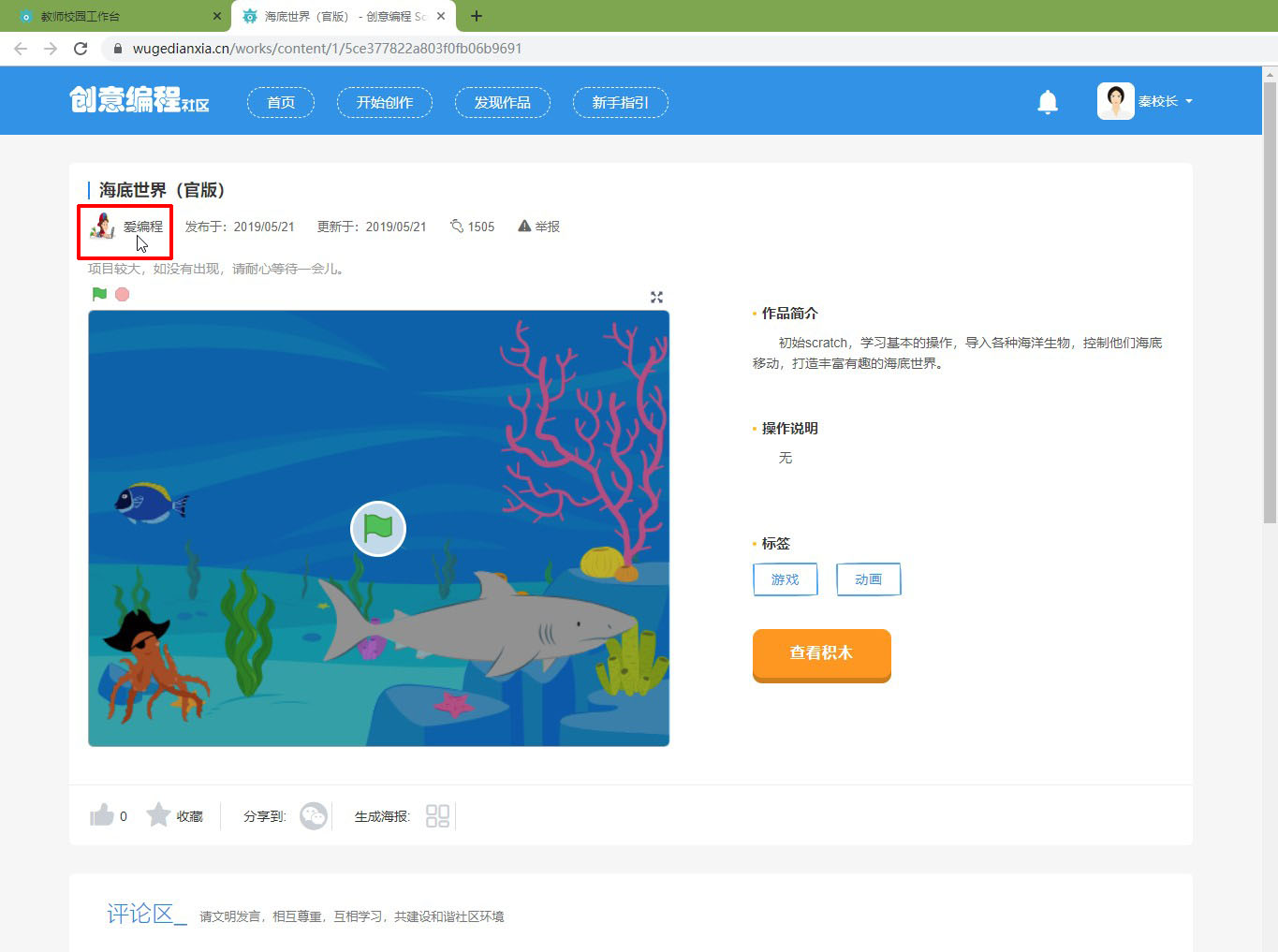
Task: Expand the 秦校长 account dropdown arrow
Action: (1189, 101)
